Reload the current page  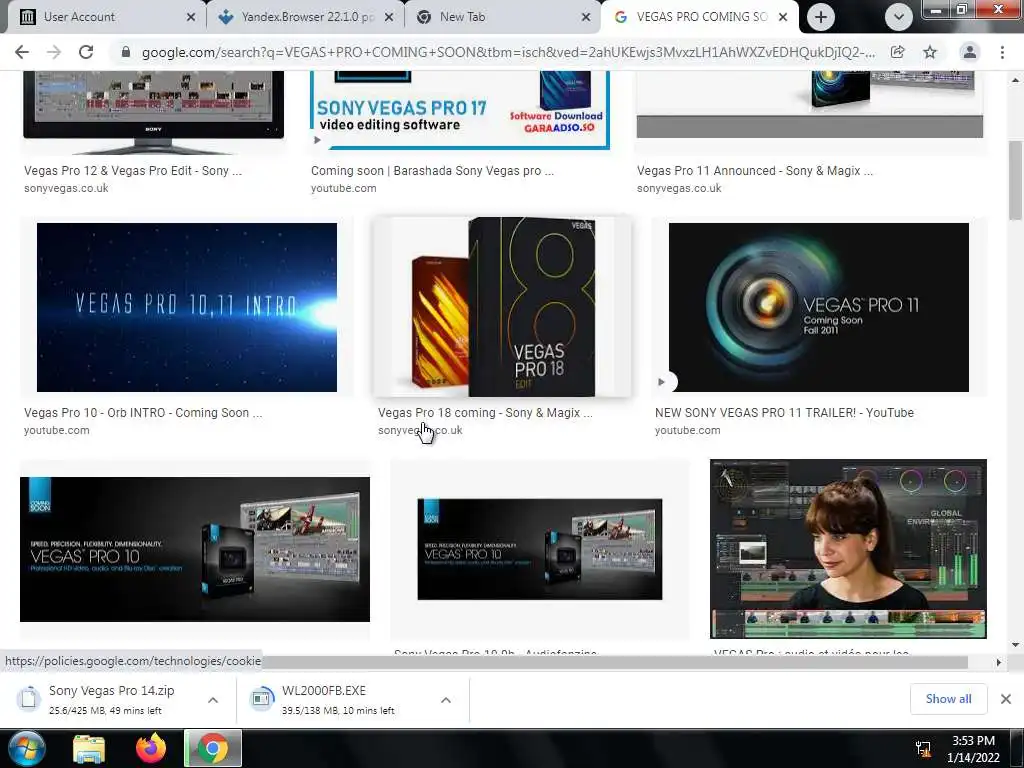click(x=86, y=52)
